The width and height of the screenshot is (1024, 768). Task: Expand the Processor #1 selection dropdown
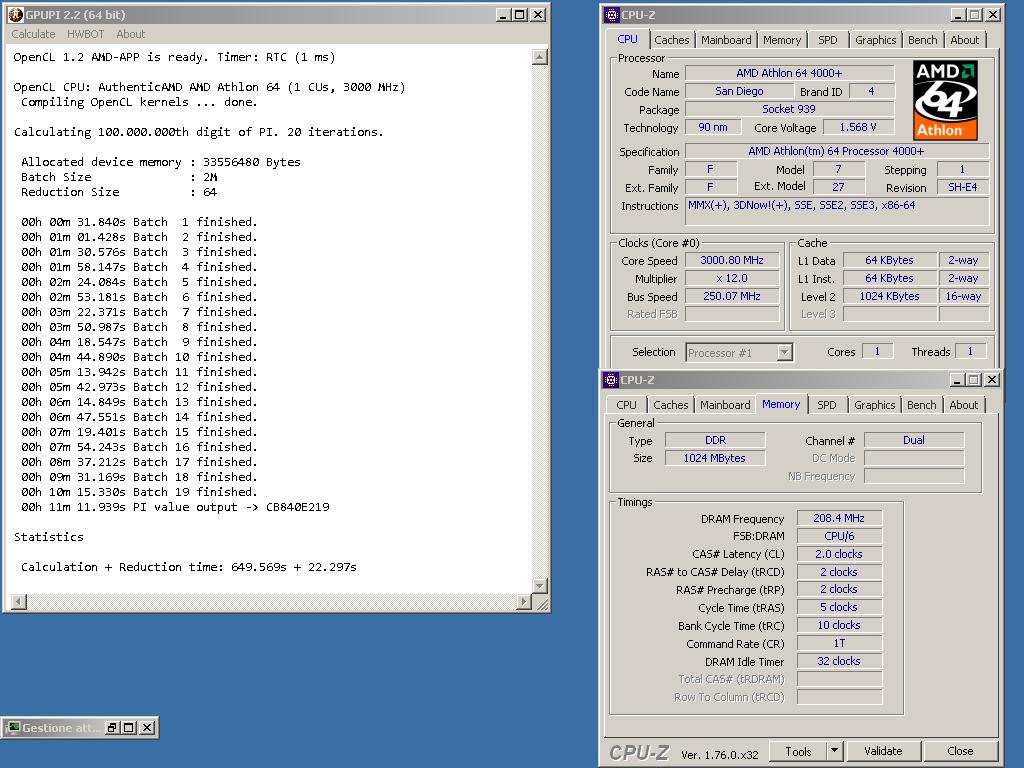[784, 353]
